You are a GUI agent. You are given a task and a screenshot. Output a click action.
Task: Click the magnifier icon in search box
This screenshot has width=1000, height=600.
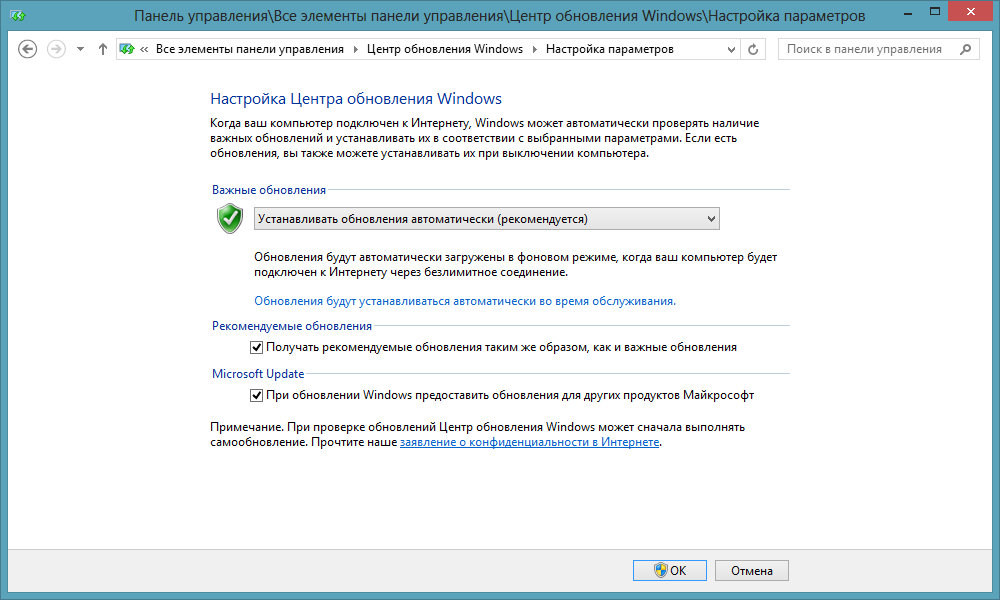965,49
